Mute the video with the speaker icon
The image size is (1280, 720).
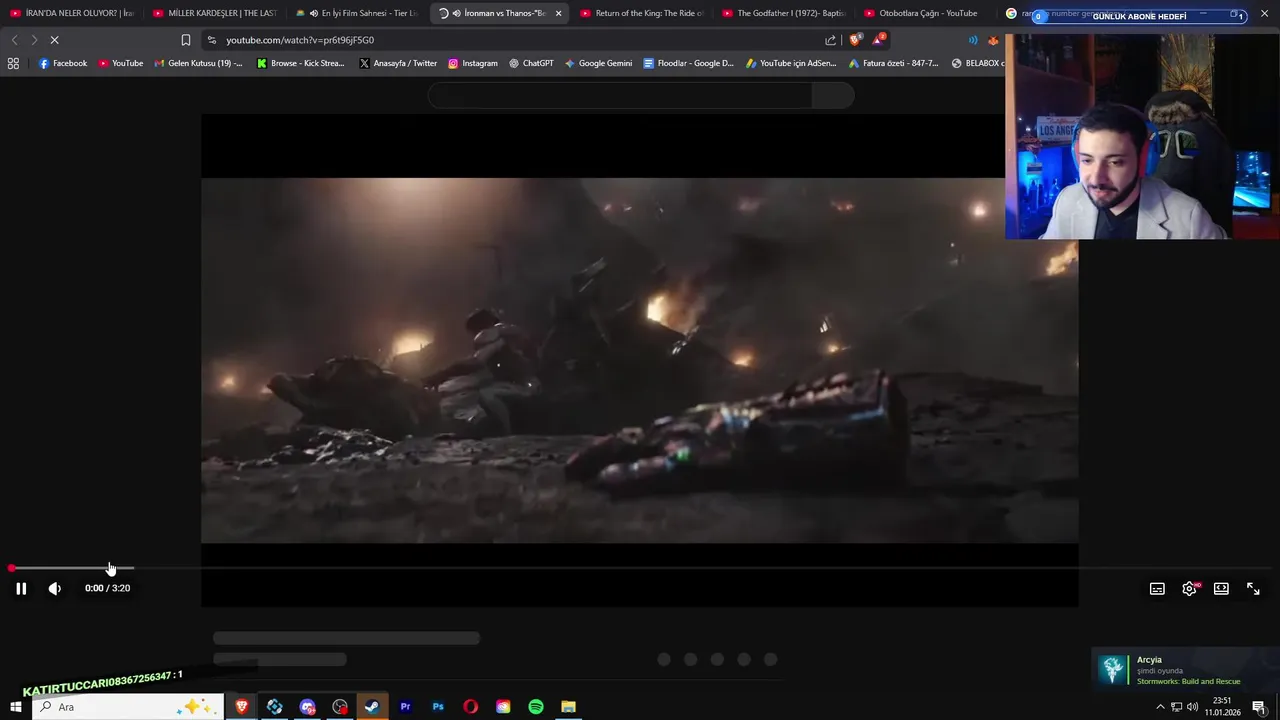pos(55,588)
